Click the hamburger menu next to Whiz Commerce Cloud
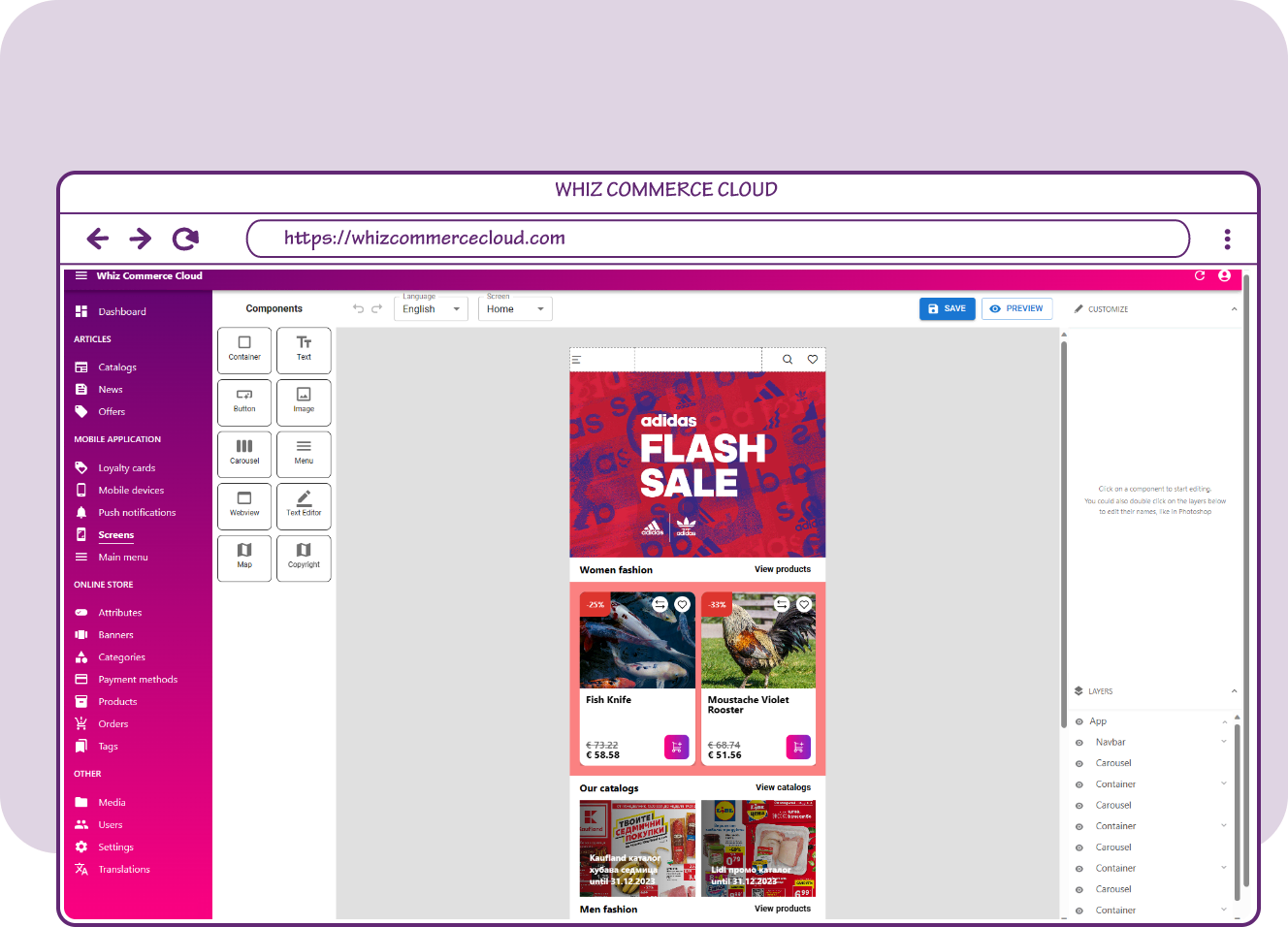The width and height of the screenshot is (1288, 927). pos(81,276)
